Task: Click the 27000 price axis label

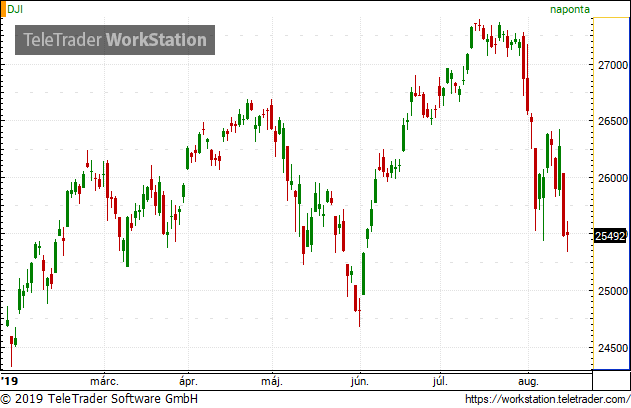Action: pos(612,65)
